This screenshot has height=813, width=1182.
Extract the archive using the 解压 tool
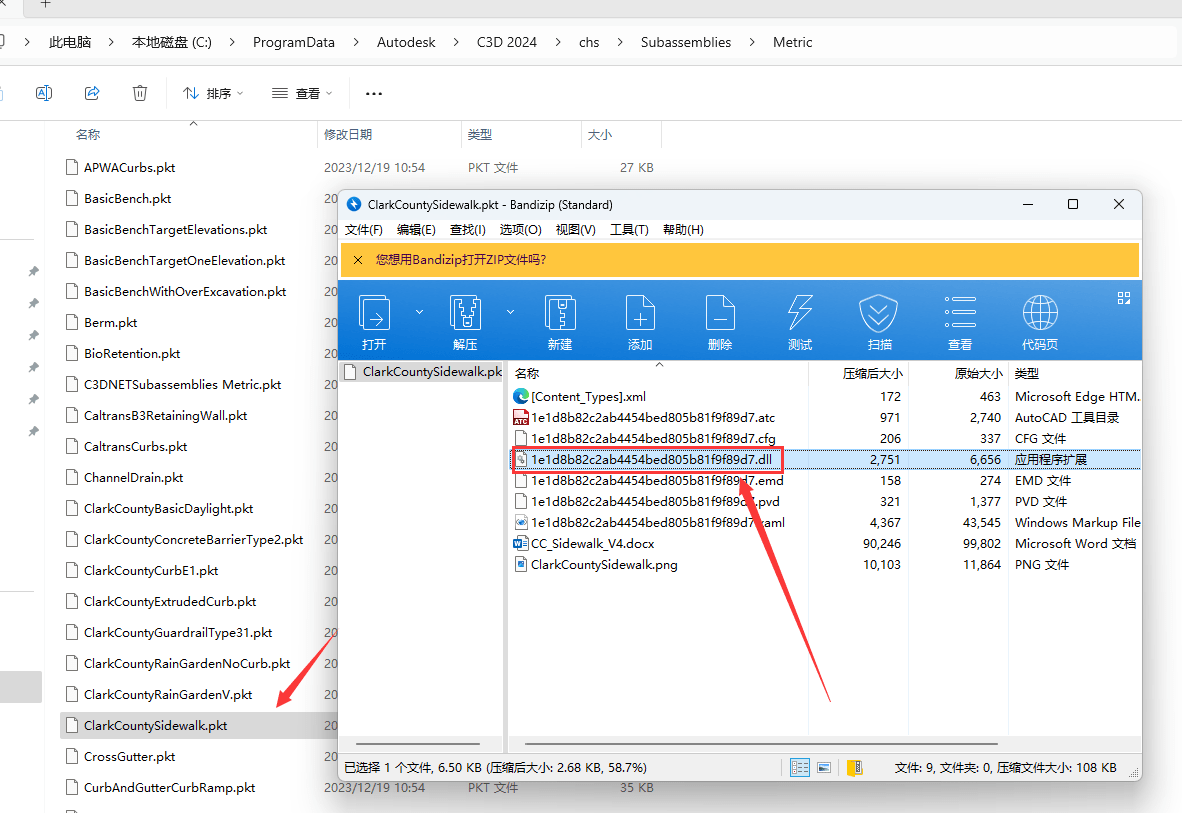coord(465,320)
